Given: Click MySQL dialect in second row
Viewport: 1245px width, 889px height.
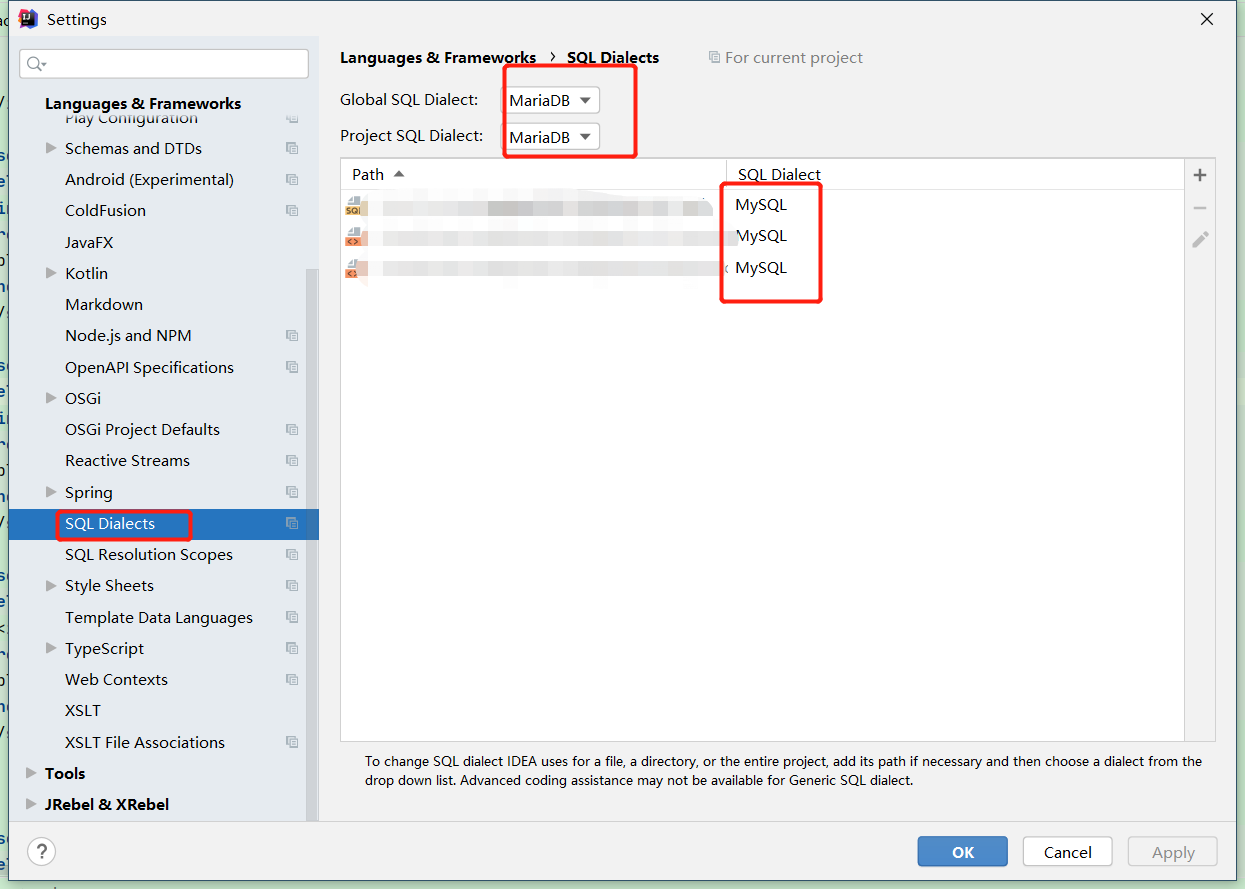Looking at the screenshot, I should coord(761,236).
